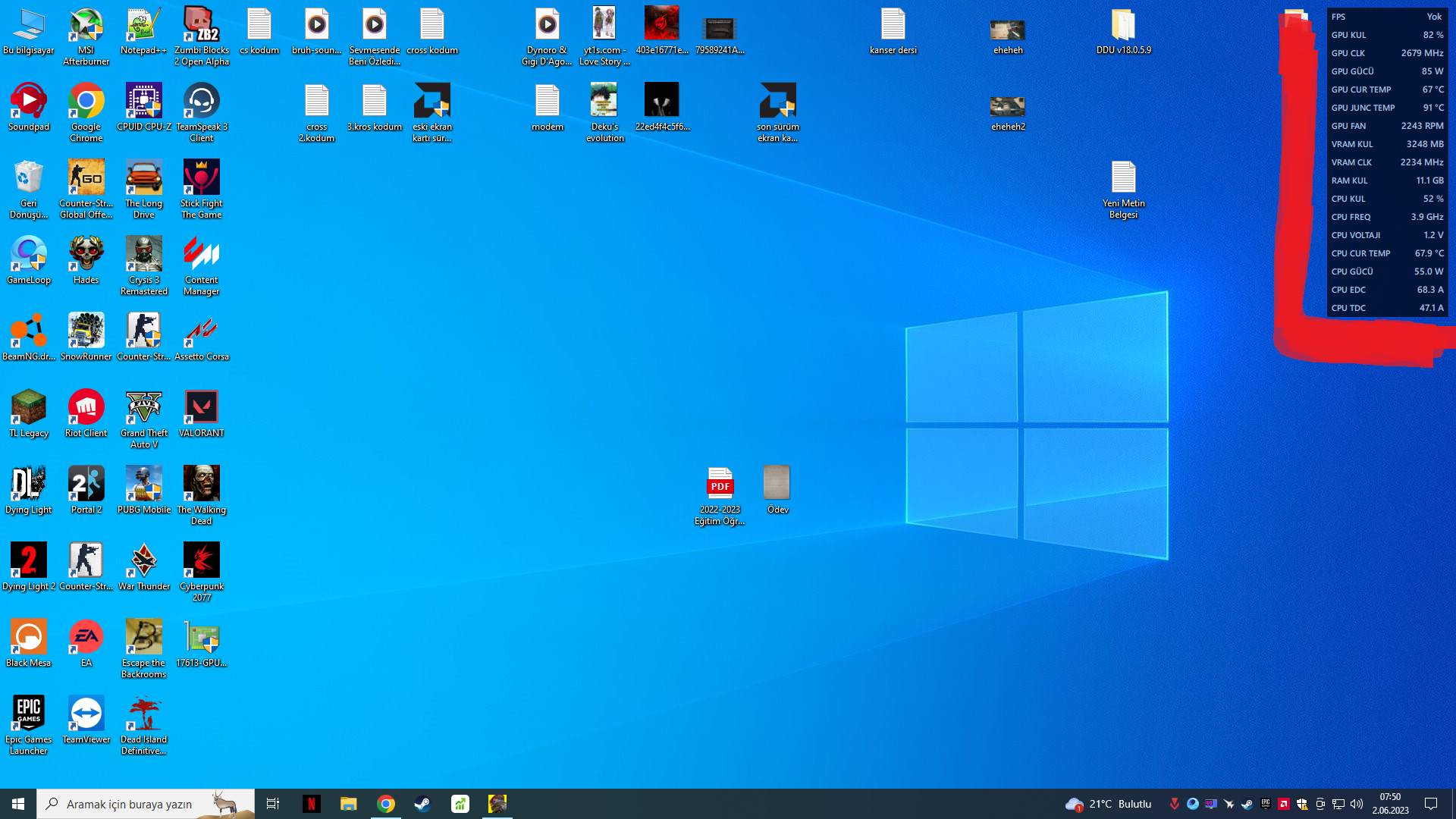
Task: Select the Google Chrome desktop icon
Action: [86, 112]
